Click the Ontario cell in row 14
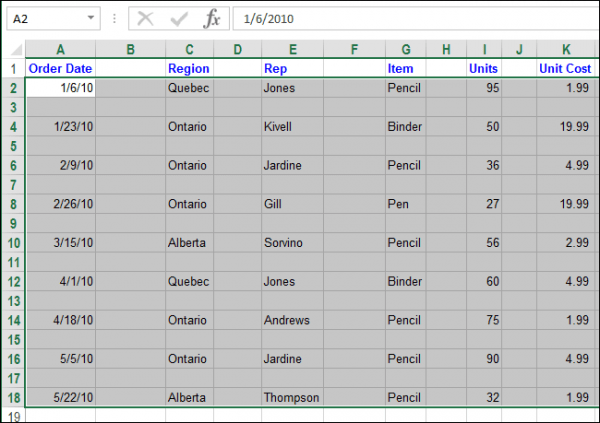This screenshot has height=423, width=600. (x=189, y=320)
